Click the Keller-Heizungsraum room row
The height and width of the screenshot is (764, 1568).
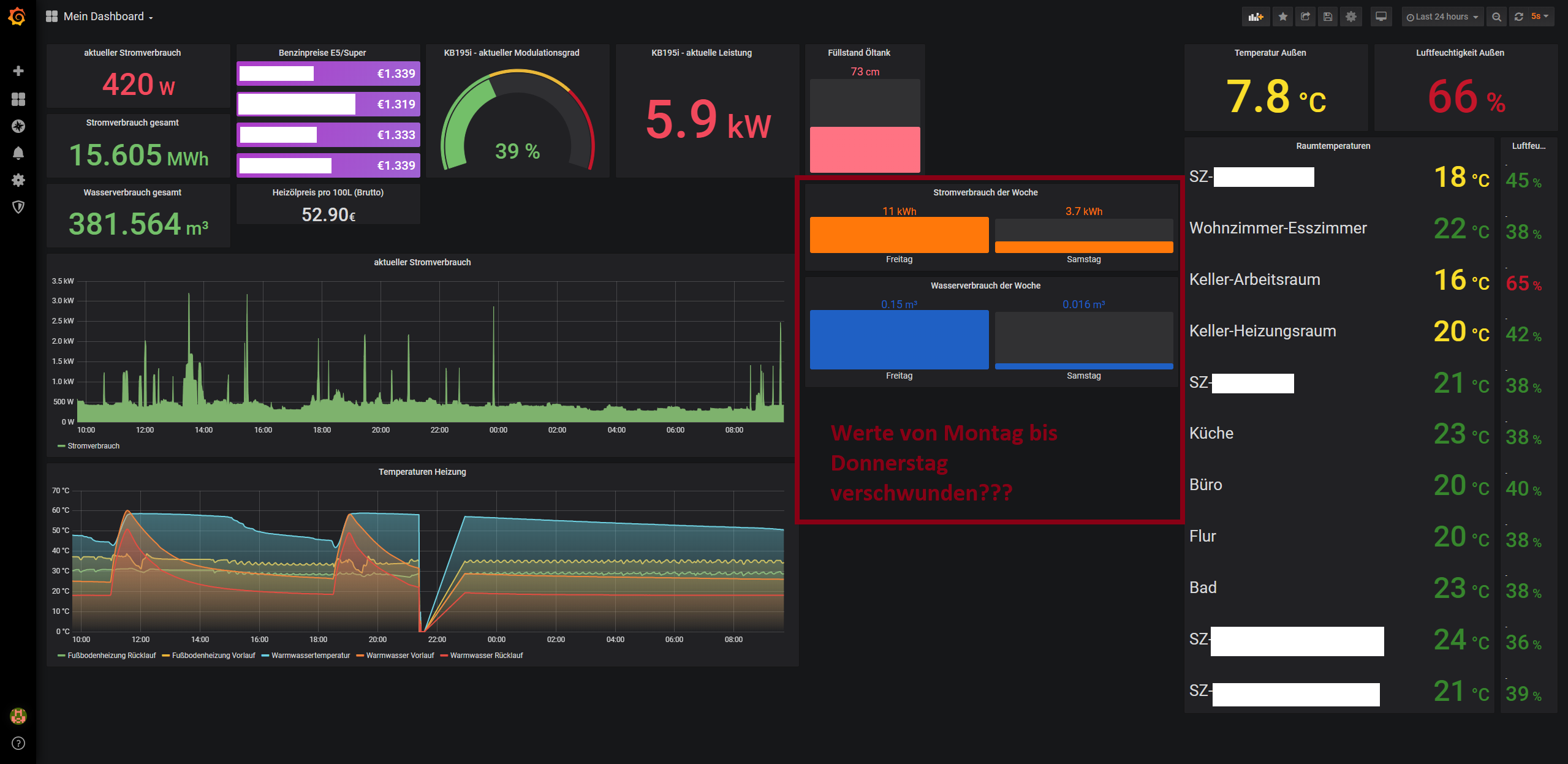click(x=1339, y=331)
